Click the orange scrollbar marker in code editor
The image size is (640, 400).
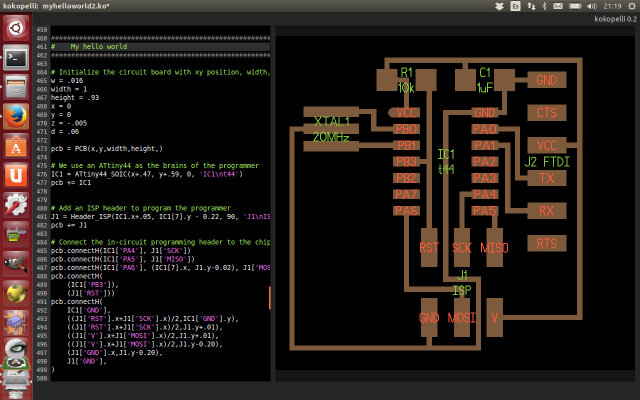[x=269, y=298]
